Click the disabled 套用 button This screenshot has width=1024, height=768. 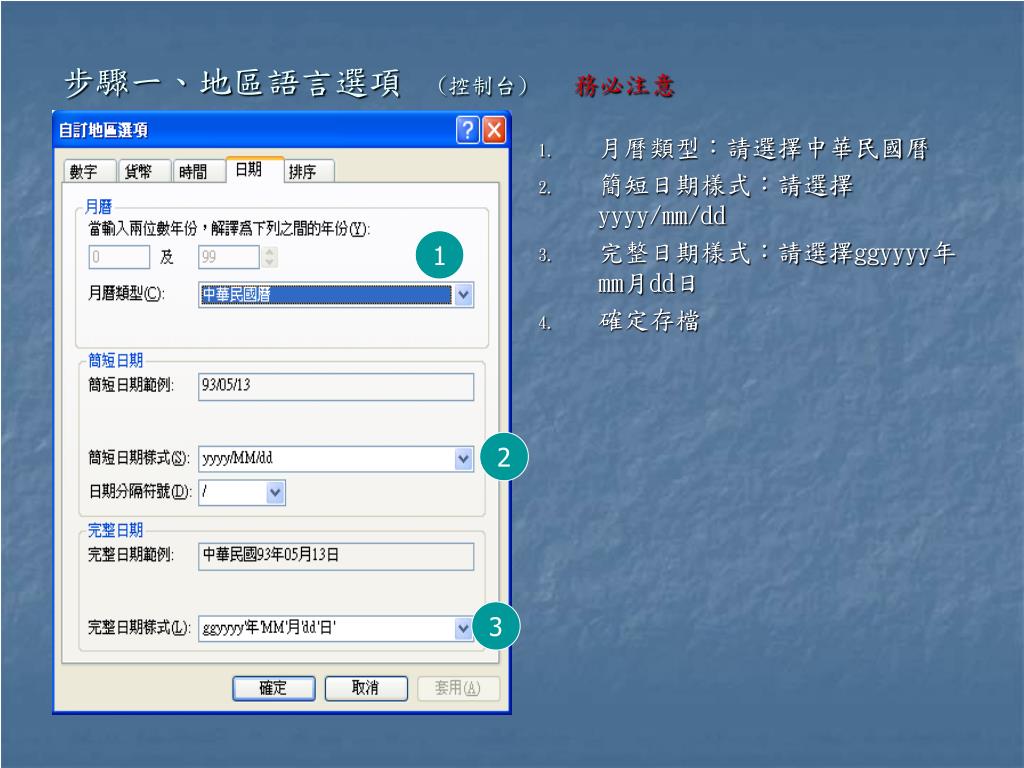coord(458,688)
